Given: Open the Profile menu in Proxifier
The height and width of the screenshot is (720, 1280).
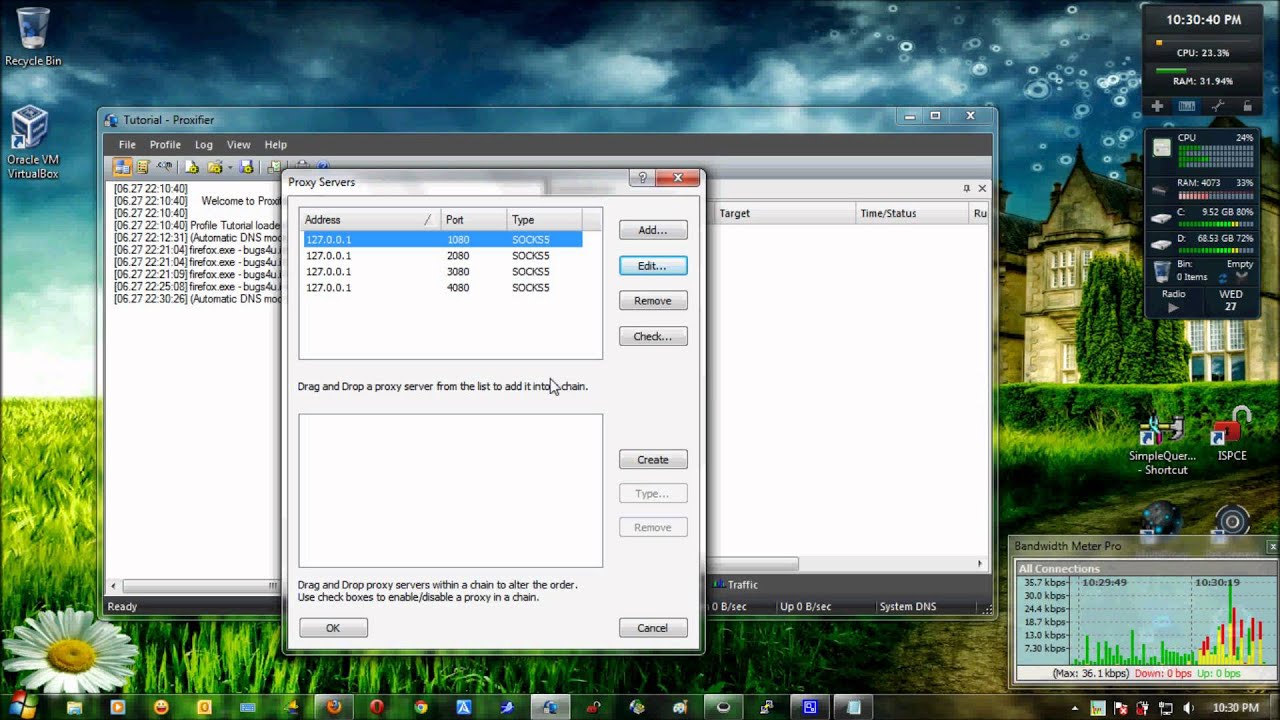Looking at the screenshot, I should coord(165,145).
